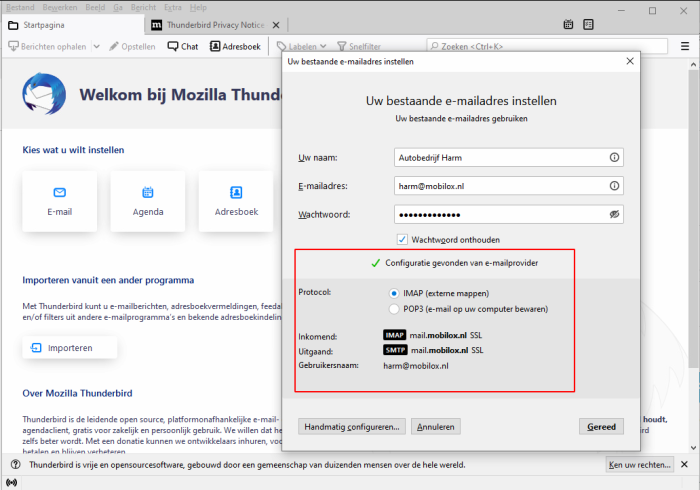
Task: Toggle the Wachtwoord onthouden checkbox
Action: click(x=402, y=240)
